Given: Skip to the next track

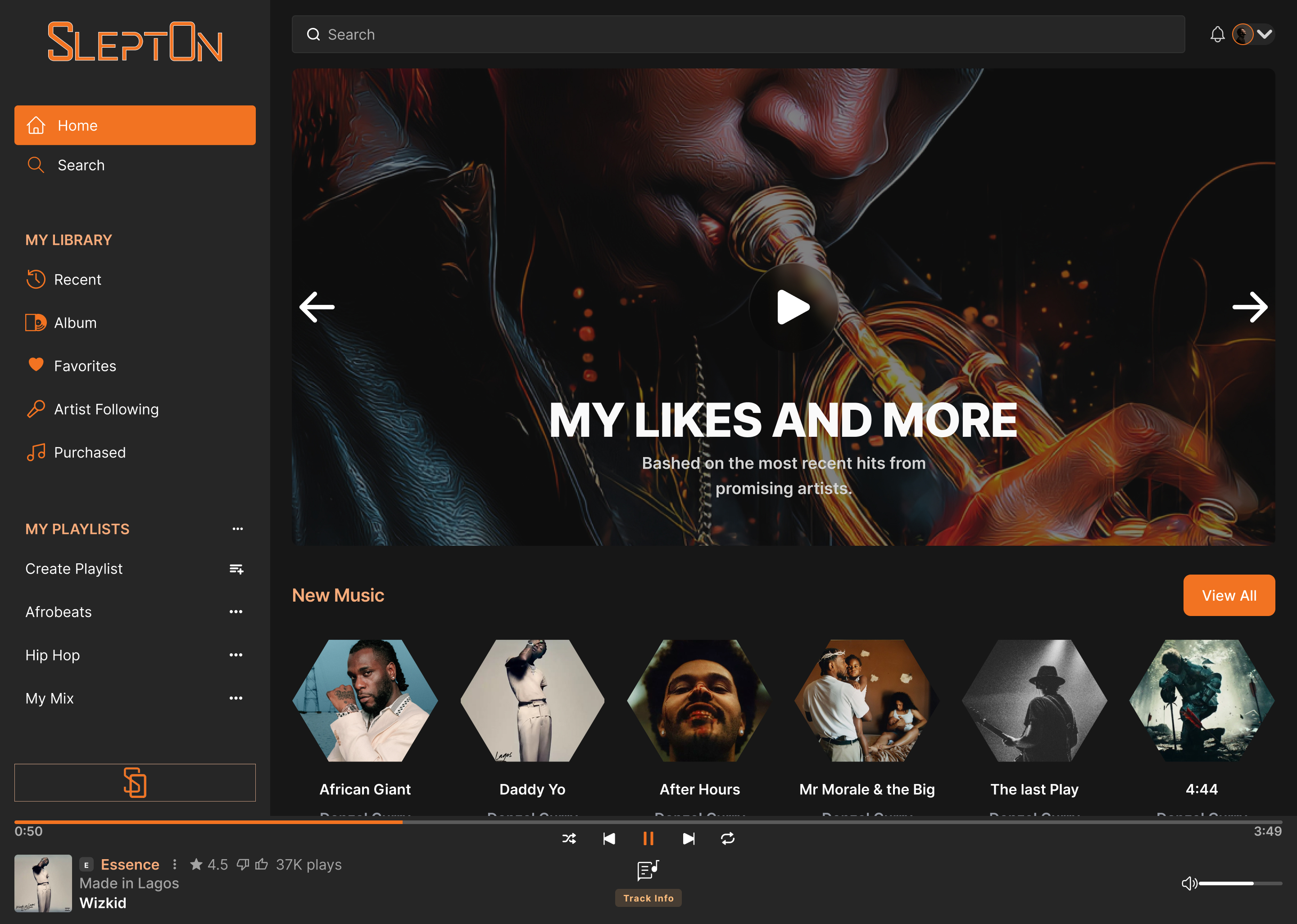Looking at the screenshot, I should [x=688, y=838].
